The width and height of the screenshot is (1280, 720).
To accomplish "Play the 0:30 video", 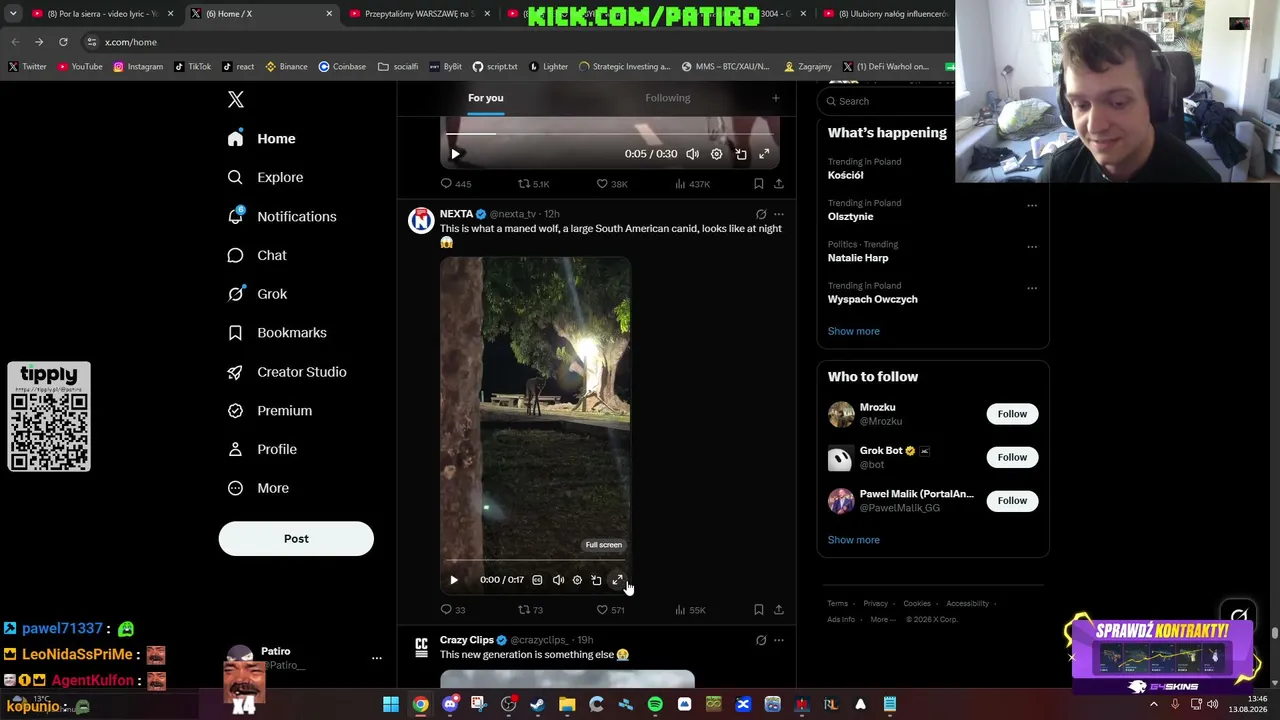I will (x=455, y=154).
